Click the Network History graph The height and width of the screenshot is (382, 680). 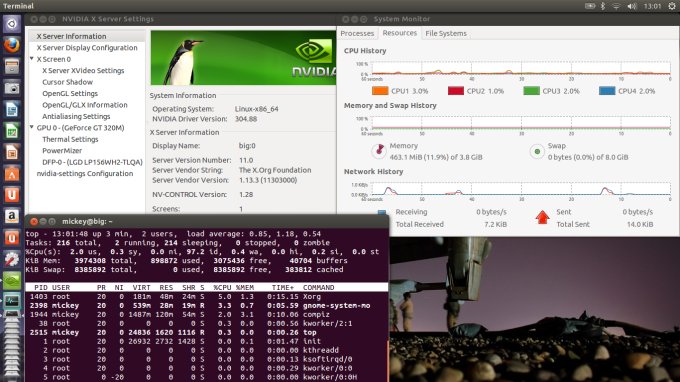tap(521, 189)
